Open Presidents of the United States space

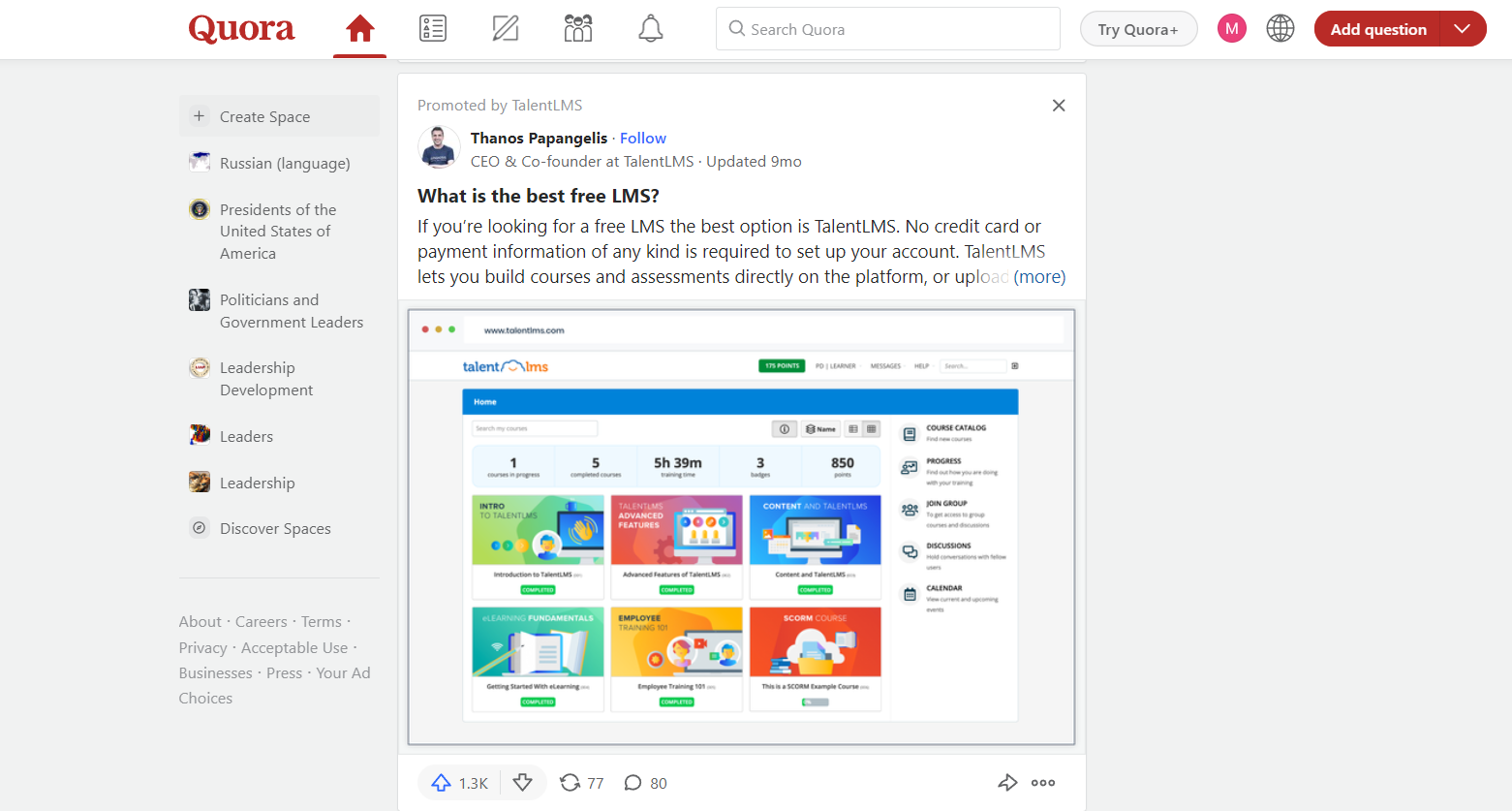[x=279, y=232]
